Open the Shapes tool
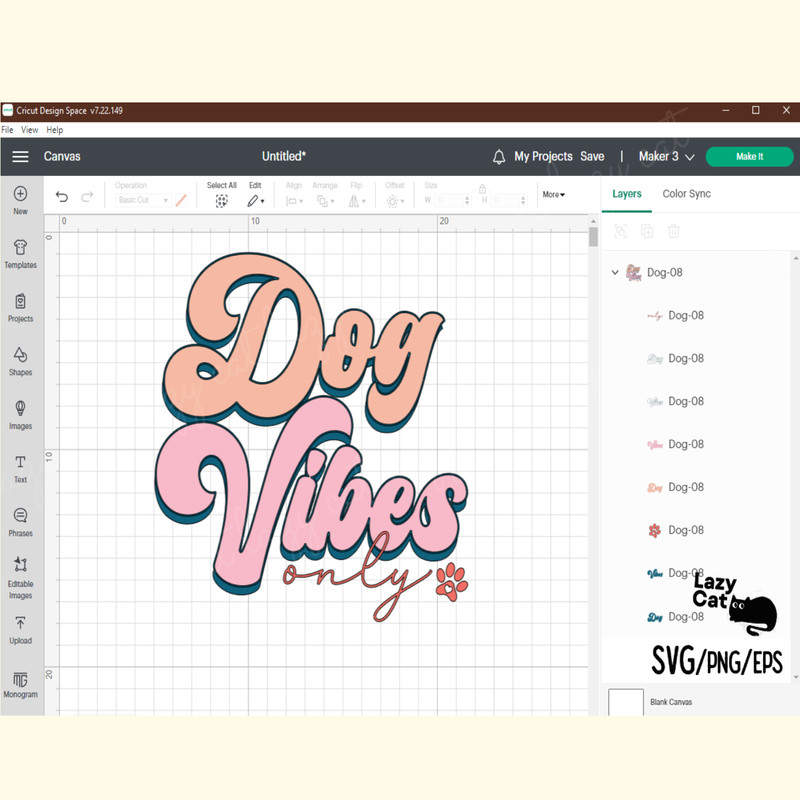 (x=20, y=360)
